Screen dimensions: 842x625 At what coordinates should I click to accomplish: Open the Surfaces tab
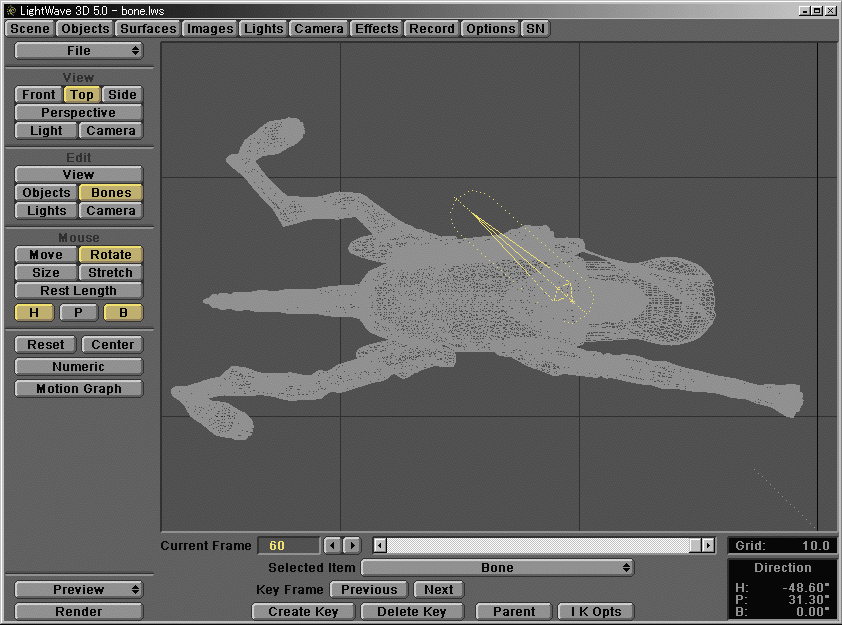(148, 28)
